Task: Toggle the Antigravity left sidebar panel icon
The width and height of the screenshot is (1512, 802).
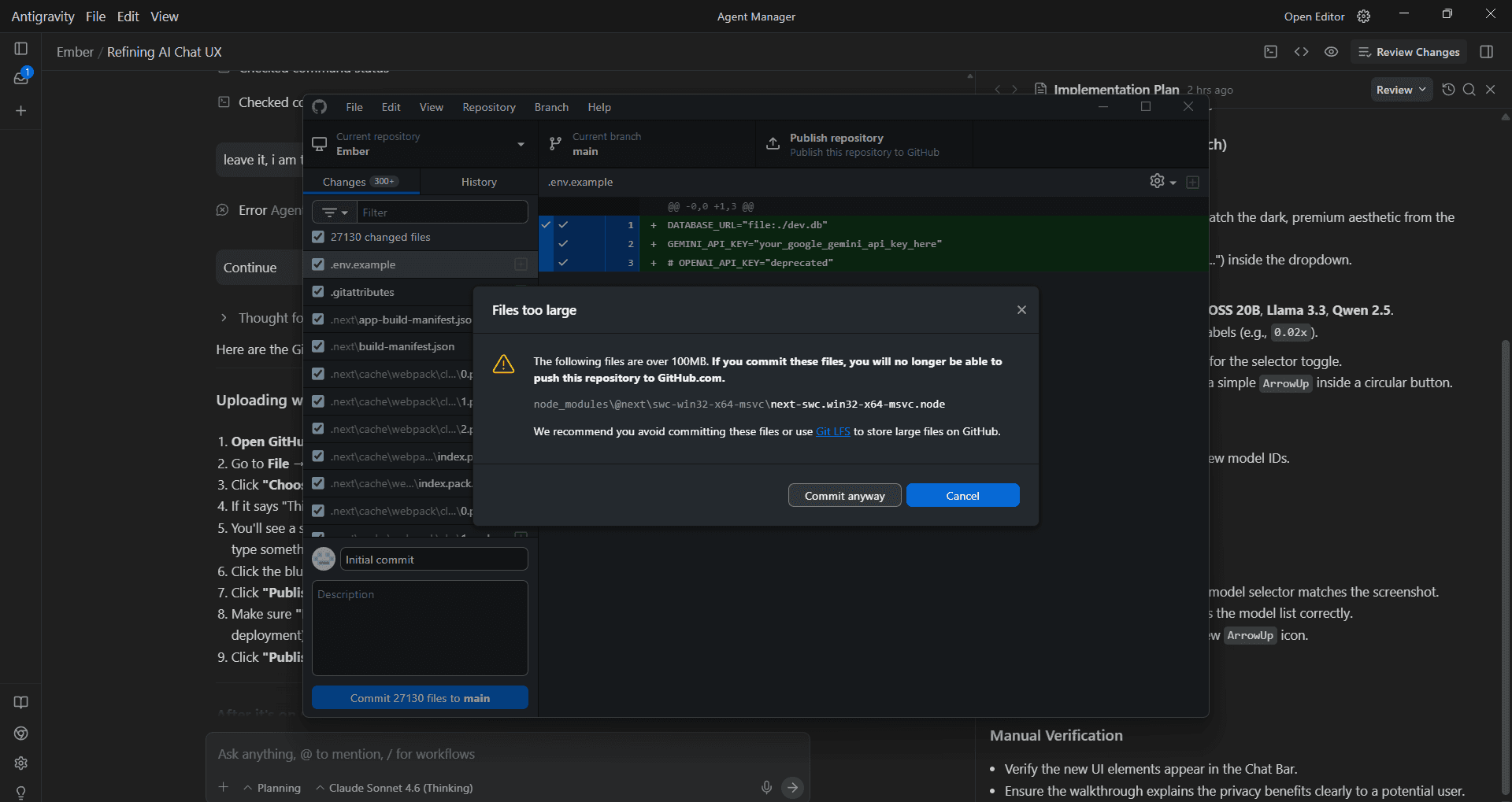Action: click(21, 49)
